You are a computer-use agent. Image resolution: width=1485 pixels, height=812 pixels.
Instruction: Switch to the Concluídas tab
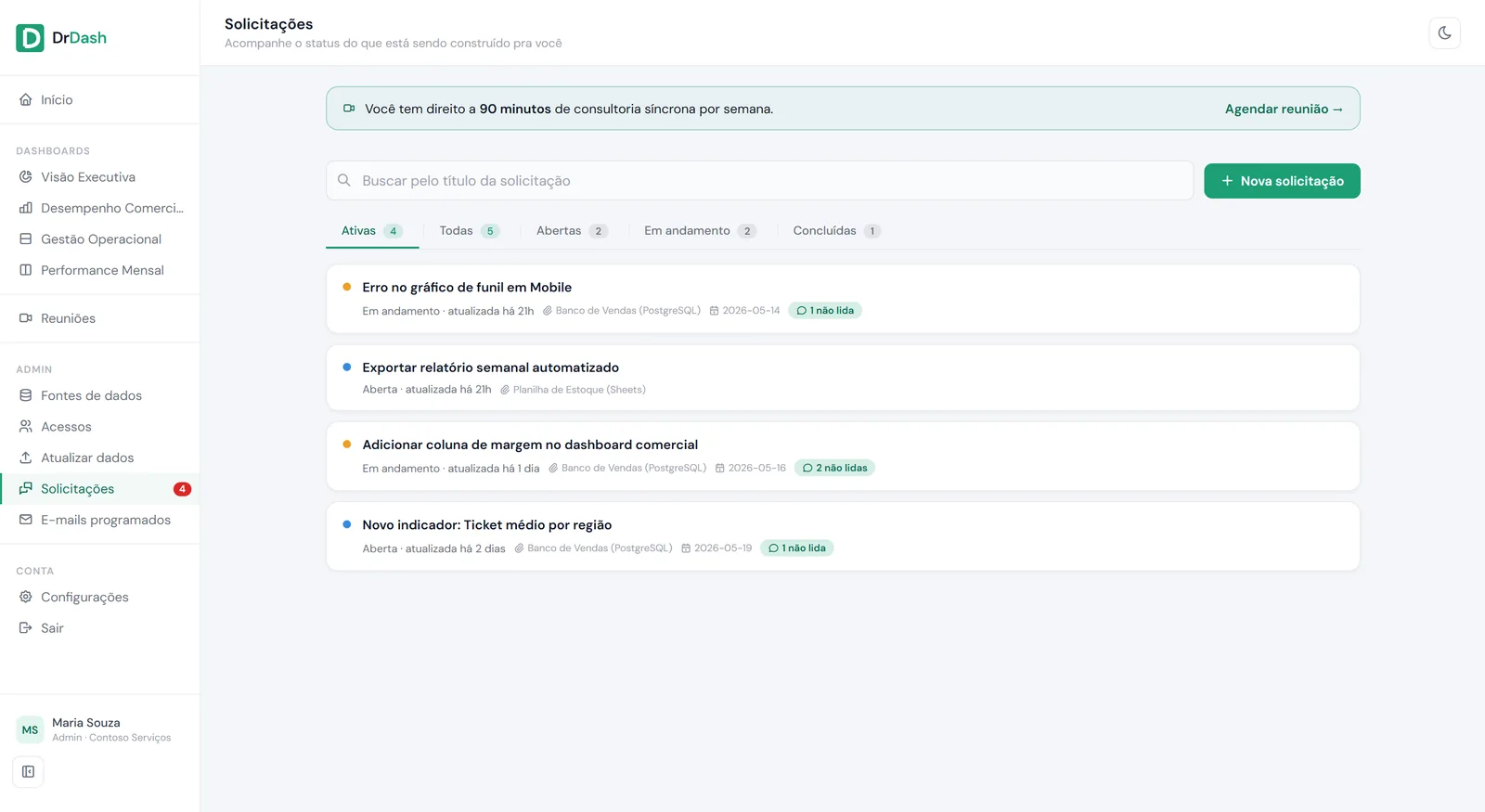coord(836,231)
